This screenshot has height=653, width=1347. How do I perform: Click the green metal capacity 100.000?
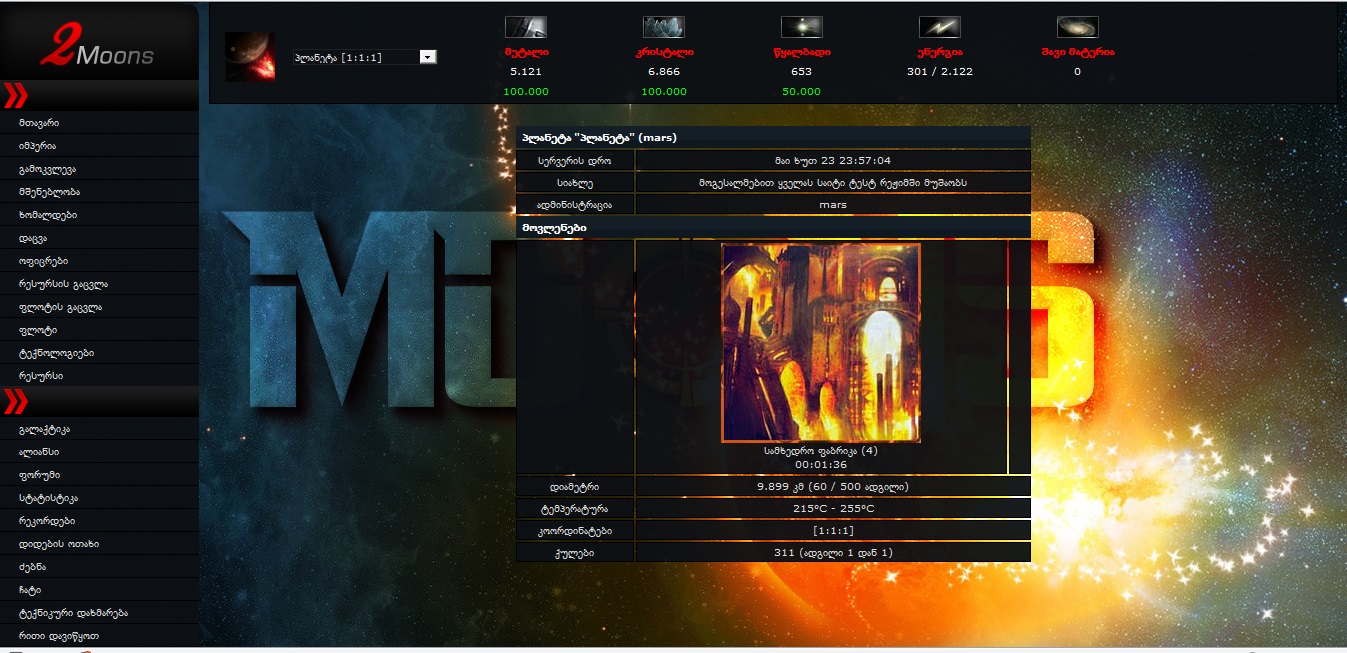[526, 92]
